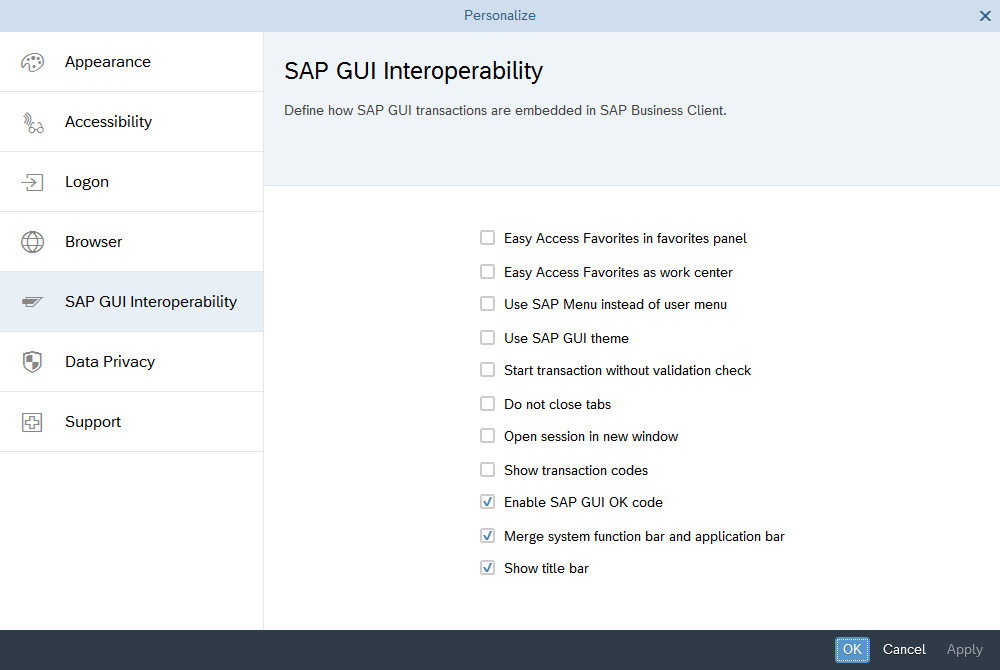Viewport: 1000px width, 670px height.
Task: Click the Cancel button
Action: (904, 650)
